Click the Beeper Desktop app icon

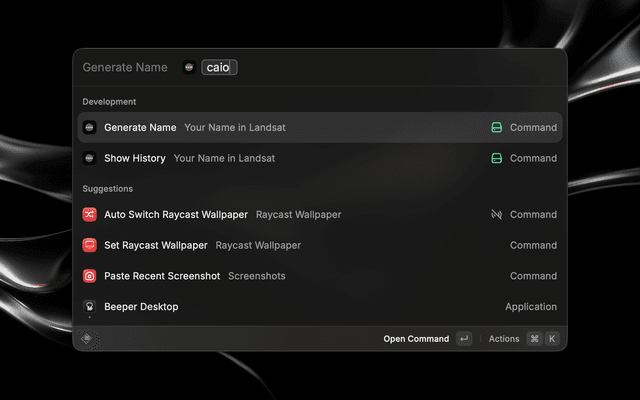[x=89, y=307]
